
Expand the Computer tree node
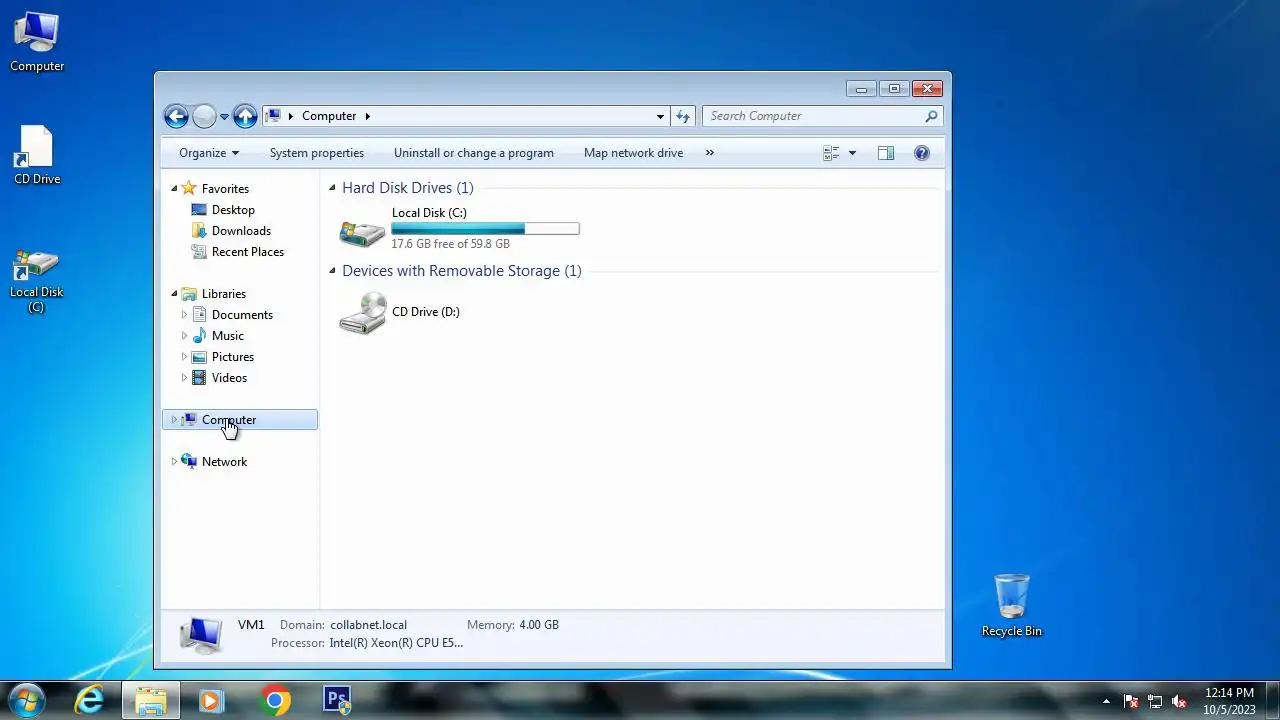174,420
